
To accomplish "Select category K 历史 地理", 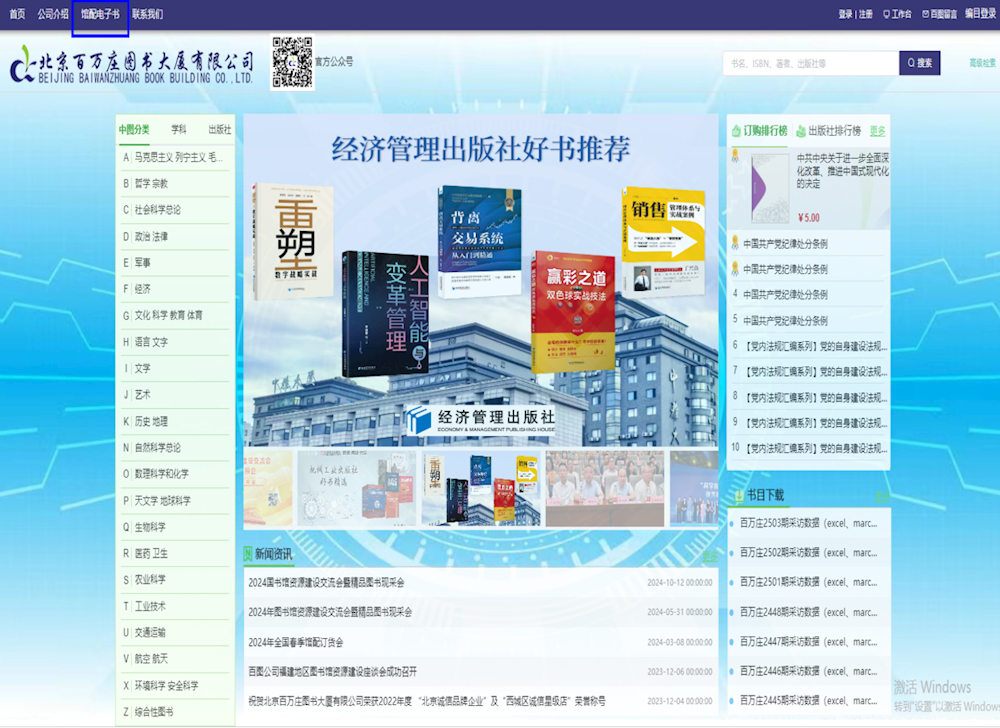I will [x=175, y=421].
